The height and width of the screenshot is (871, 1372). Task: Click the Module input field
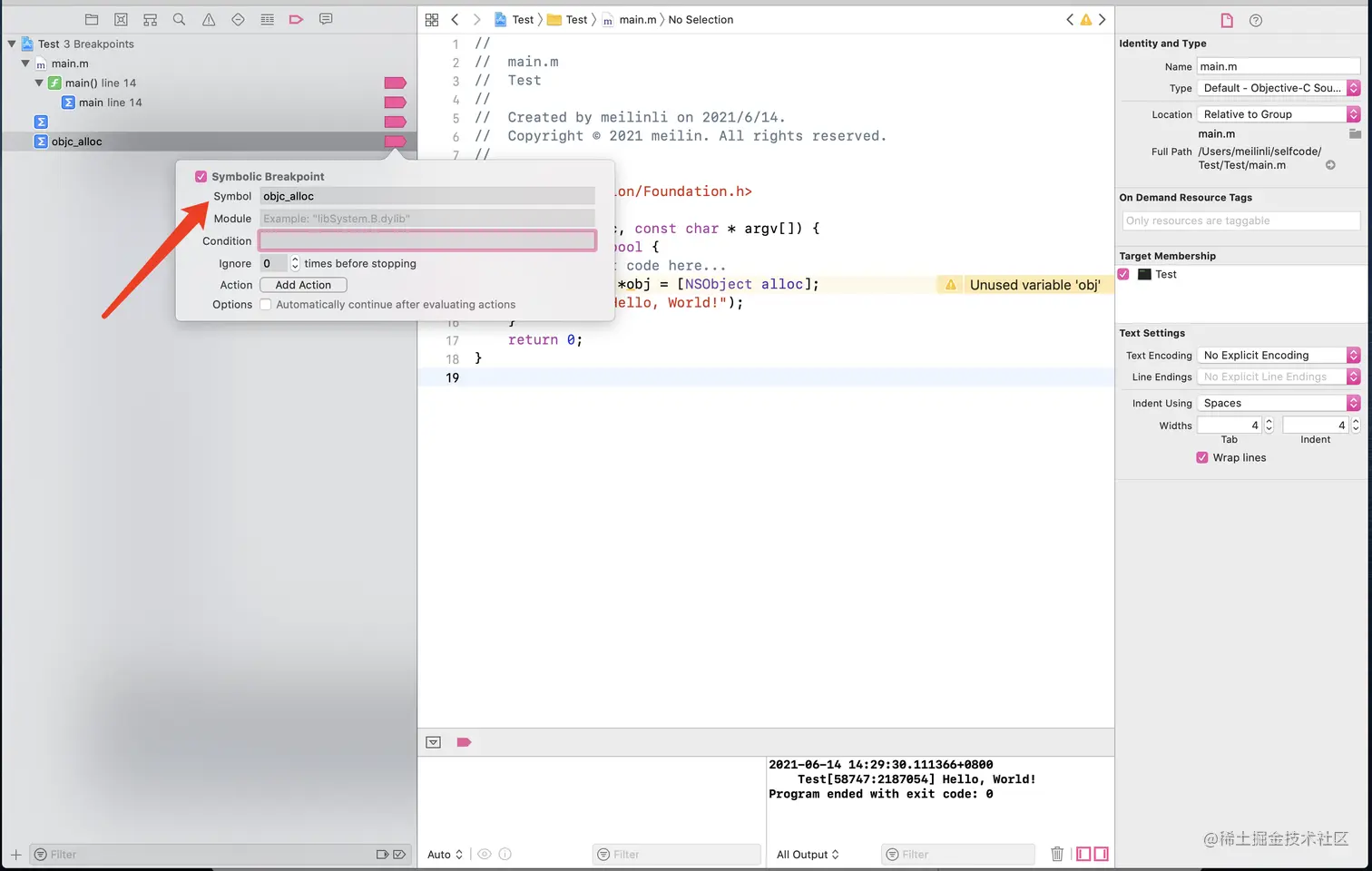pyautogui.click(x=427, y=219)
